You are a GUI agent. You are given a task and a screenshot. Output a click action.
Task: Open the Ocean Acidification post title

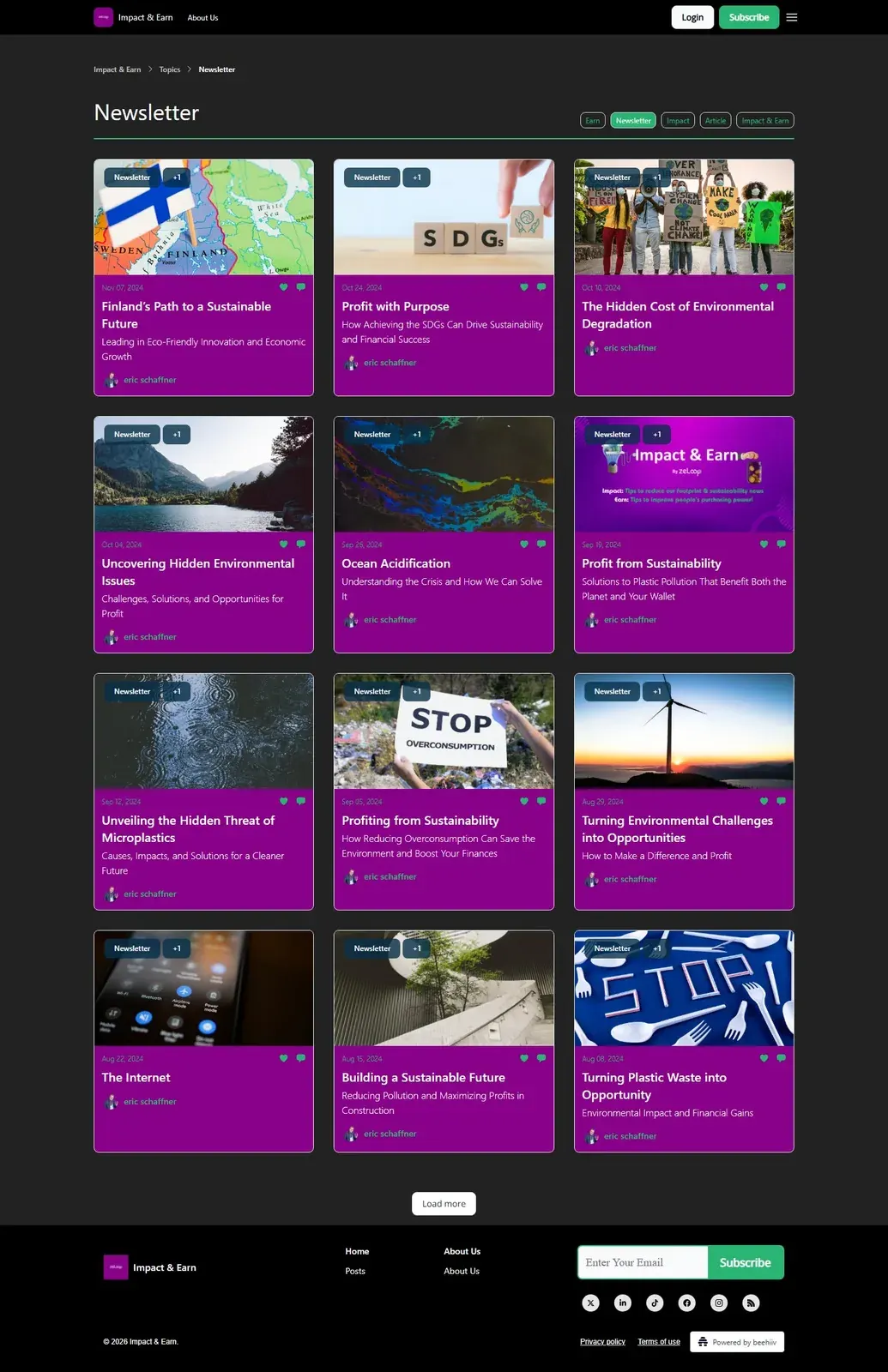click(x=396, y=563)
